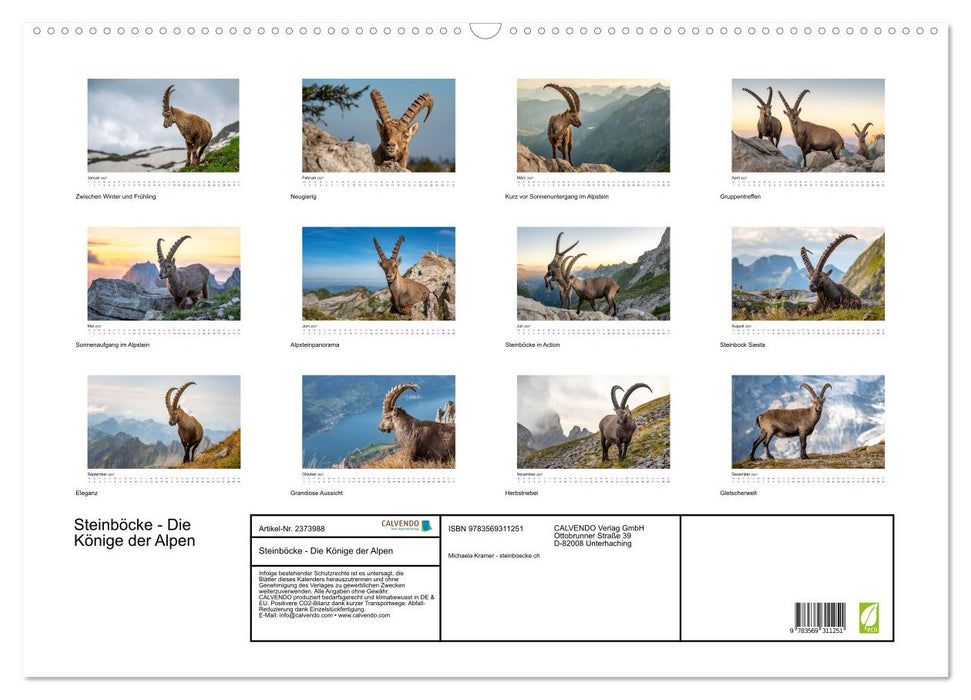Click the caption 'Zwischen Winter und Frühling'
This screenshot has height=700, width=971.
(x=116, y=196)
